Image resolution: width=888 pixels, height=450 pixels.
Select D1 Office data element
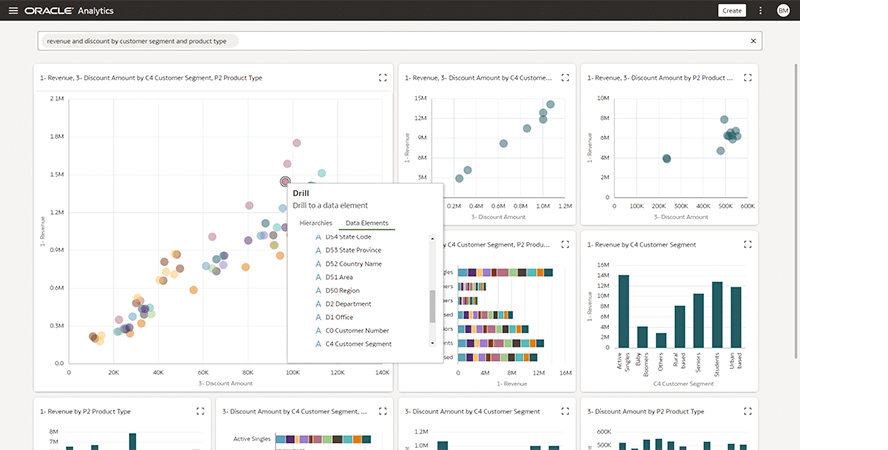click(x=339, y=317)
